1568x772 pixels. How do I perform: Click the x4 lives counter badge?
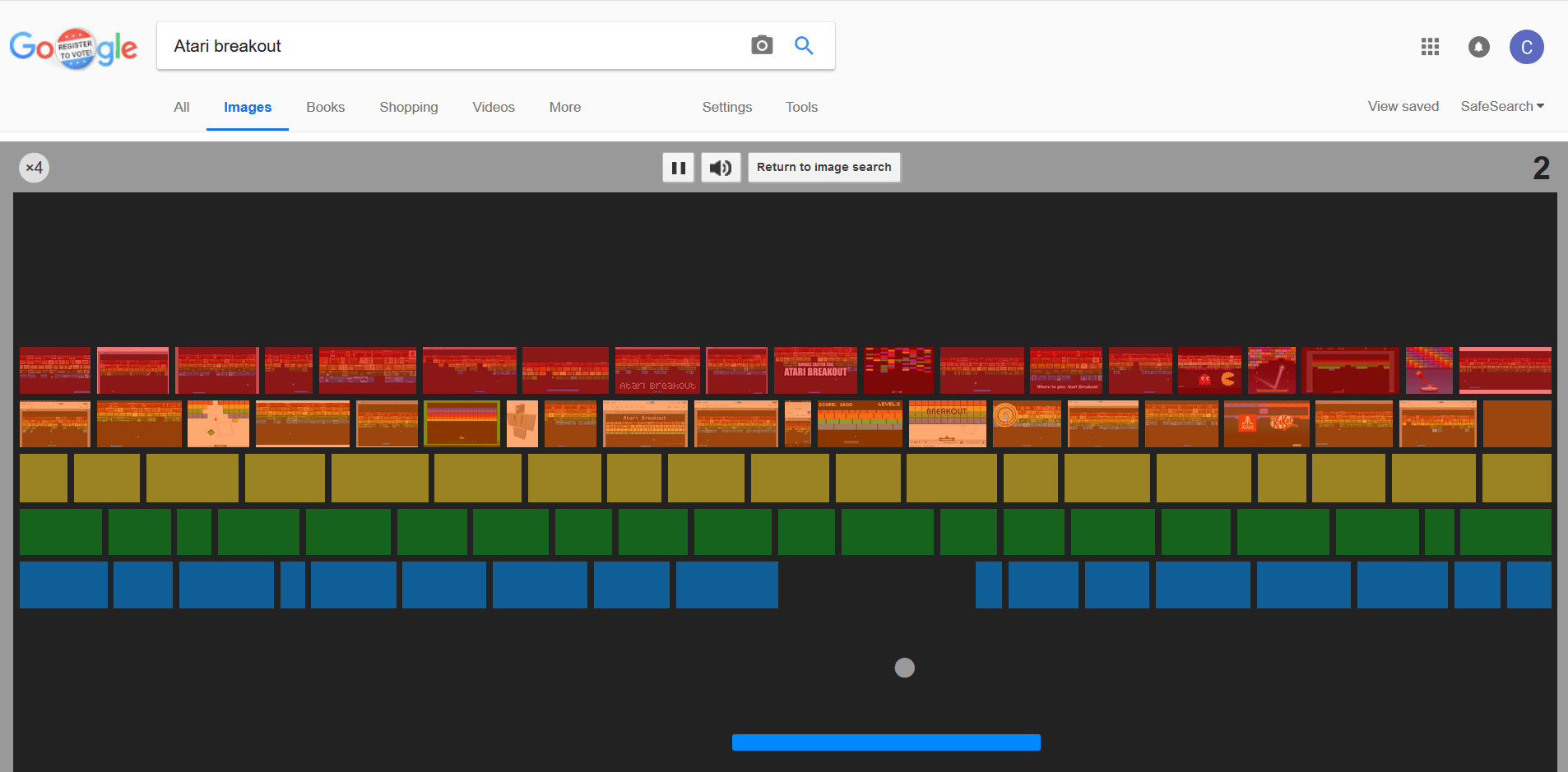pyautogui.click(x=34, y=168)
